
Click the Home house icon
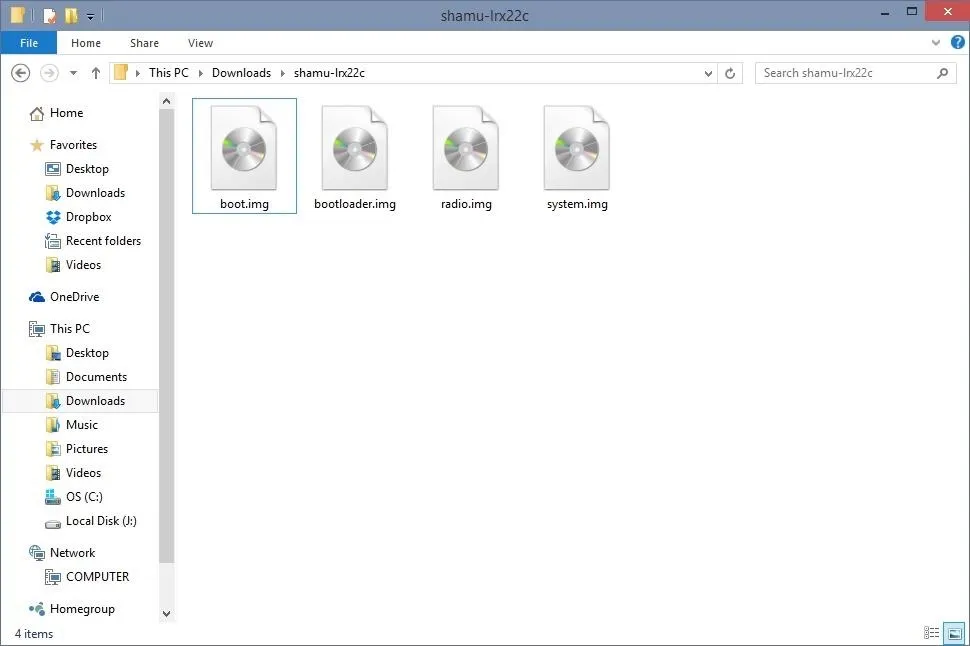click(37, 113)
